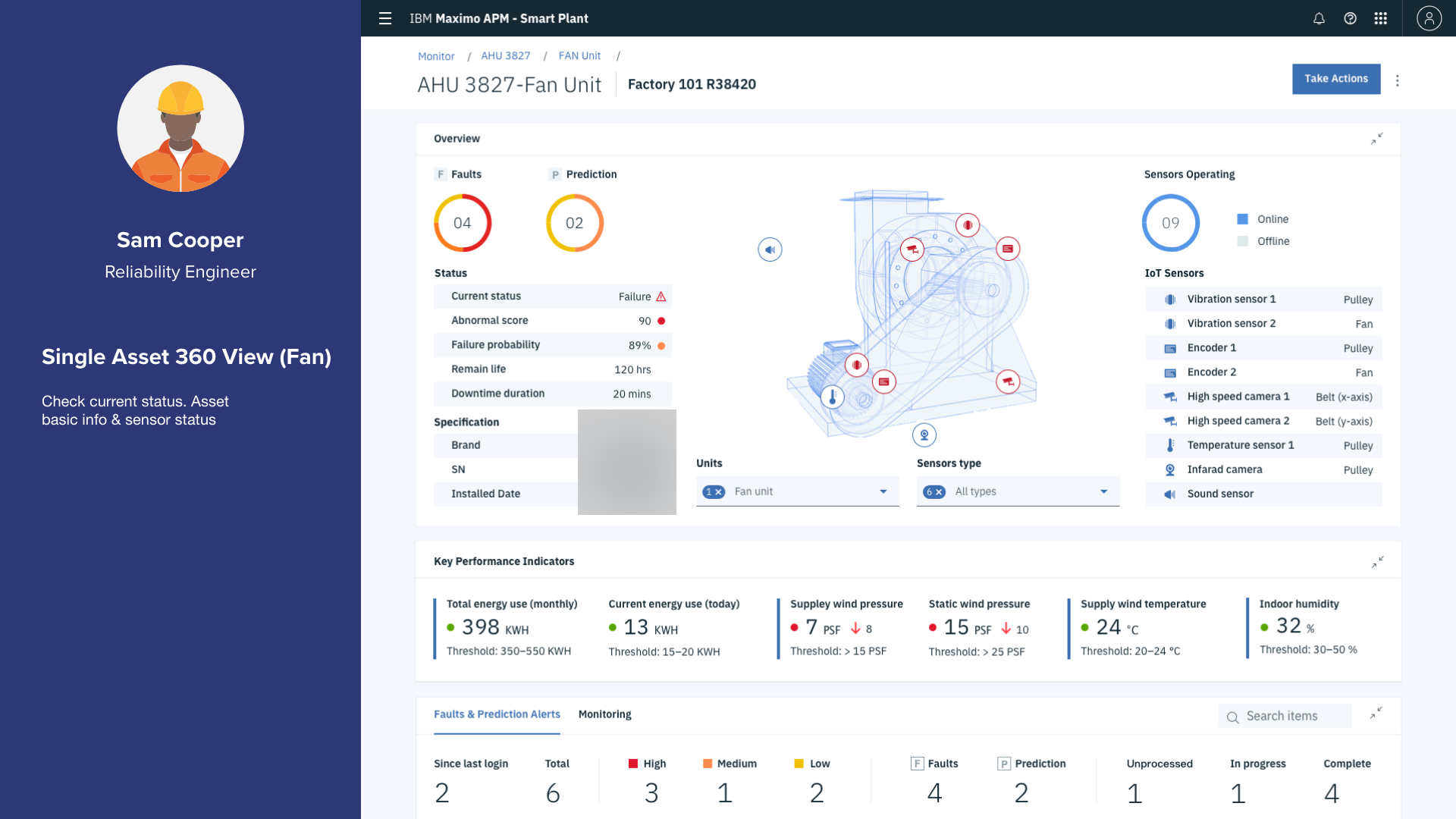
Task: Toggle the Online legend item
Action: (1263, 219)
